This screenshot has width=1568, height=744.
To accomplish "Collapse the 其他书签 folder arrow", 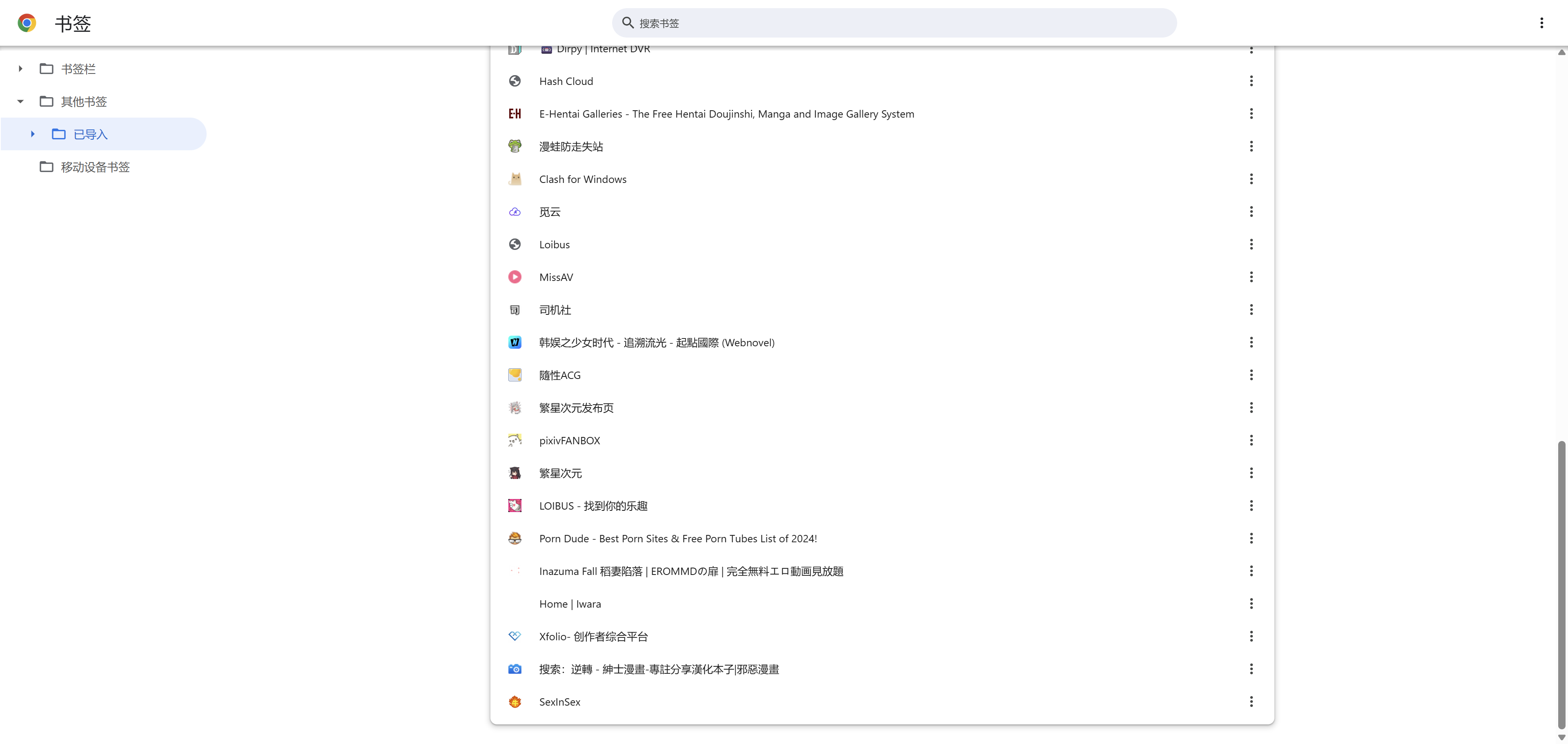I will click(20, 102).
